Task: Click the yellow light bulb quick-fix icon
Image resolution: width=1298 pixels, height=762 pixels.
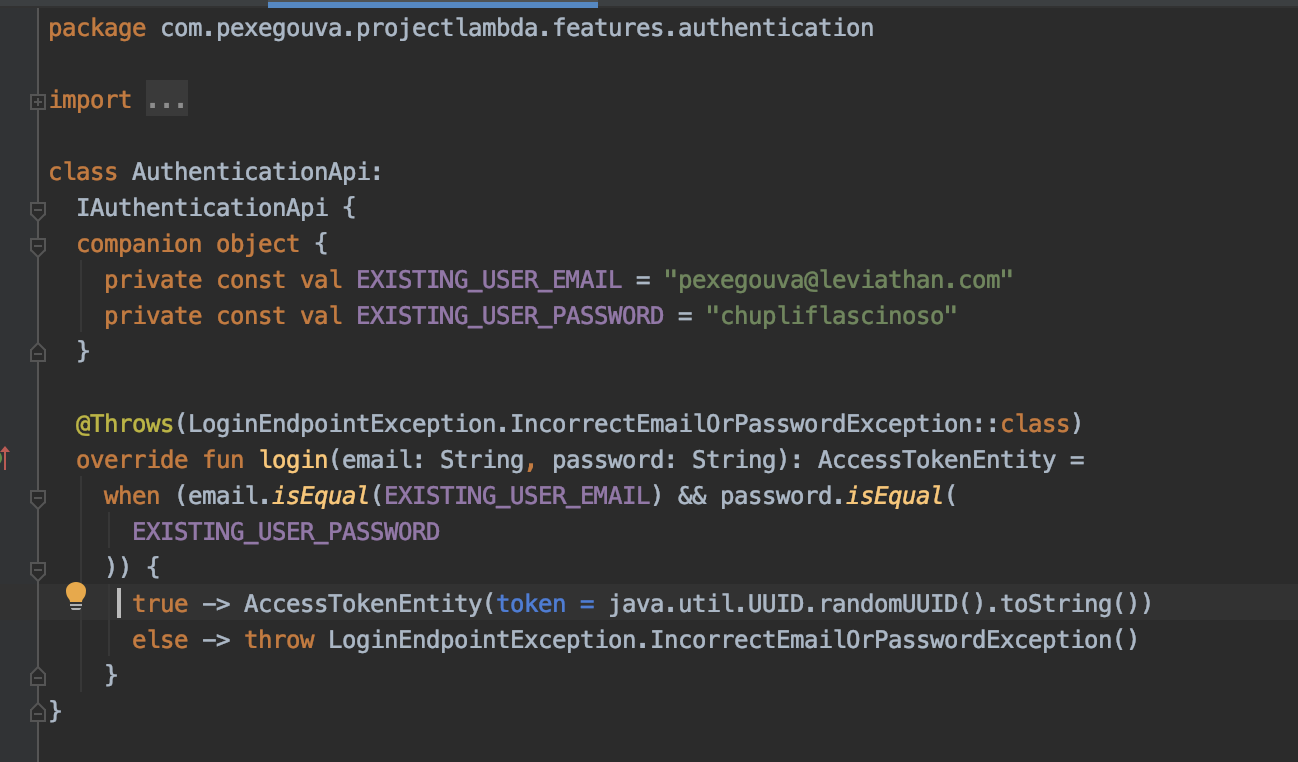Action: 76,596
